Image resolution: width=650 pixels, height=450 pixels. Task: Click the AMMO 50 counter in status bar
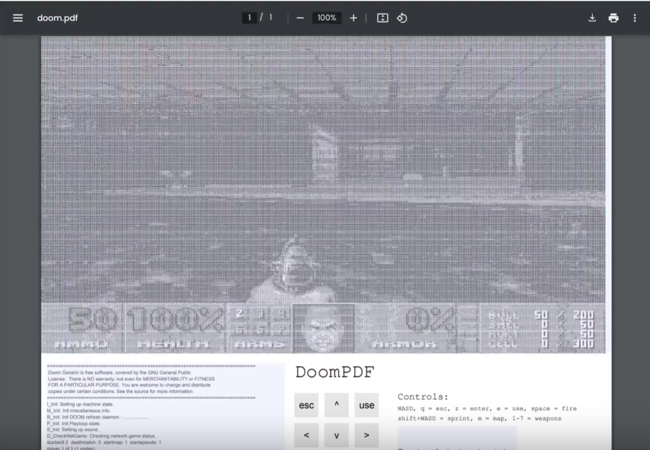point(83,328)
